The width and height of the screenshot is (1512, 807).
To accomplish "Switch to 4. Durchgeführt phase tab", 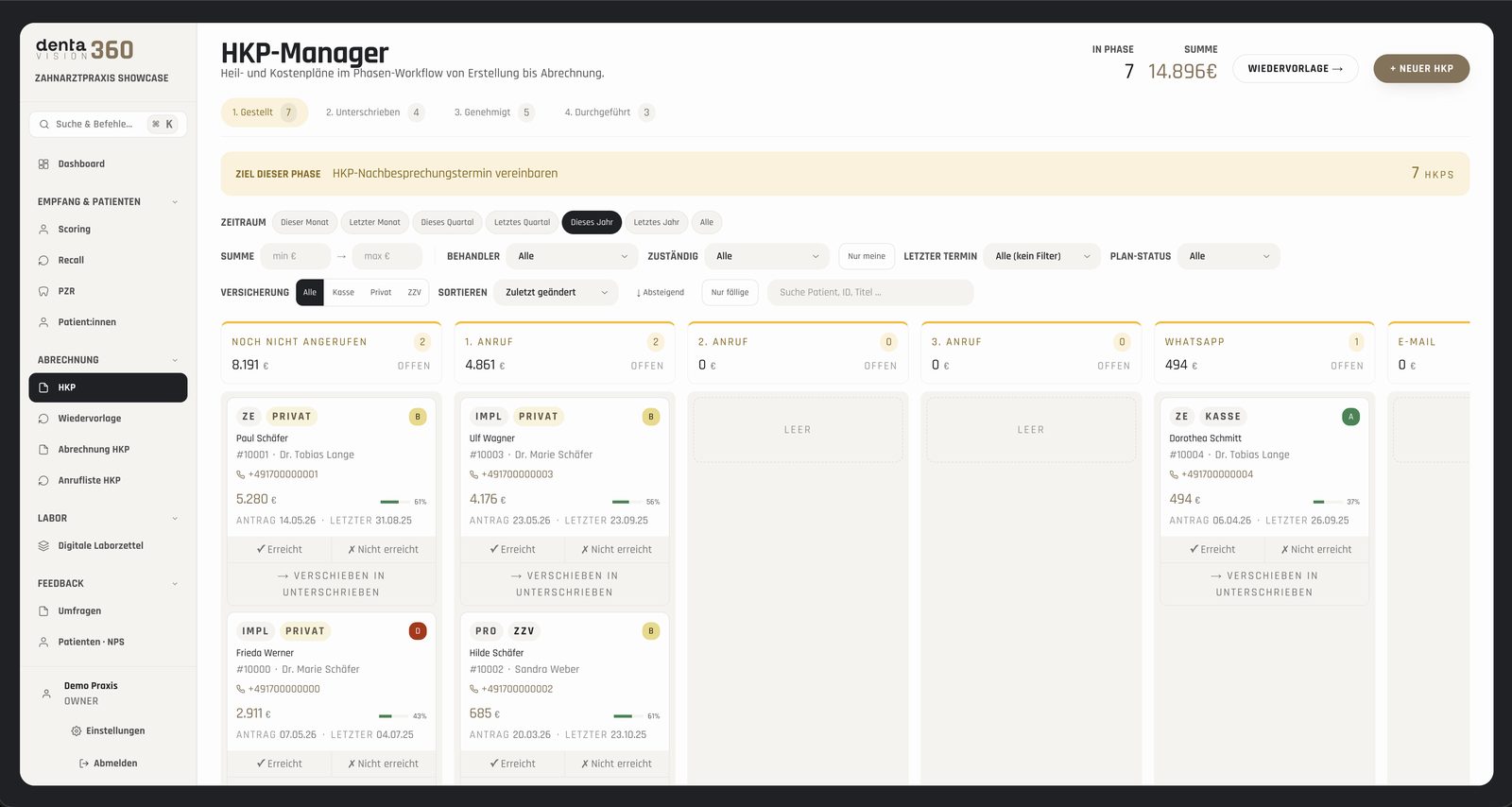I will [609, 112].
